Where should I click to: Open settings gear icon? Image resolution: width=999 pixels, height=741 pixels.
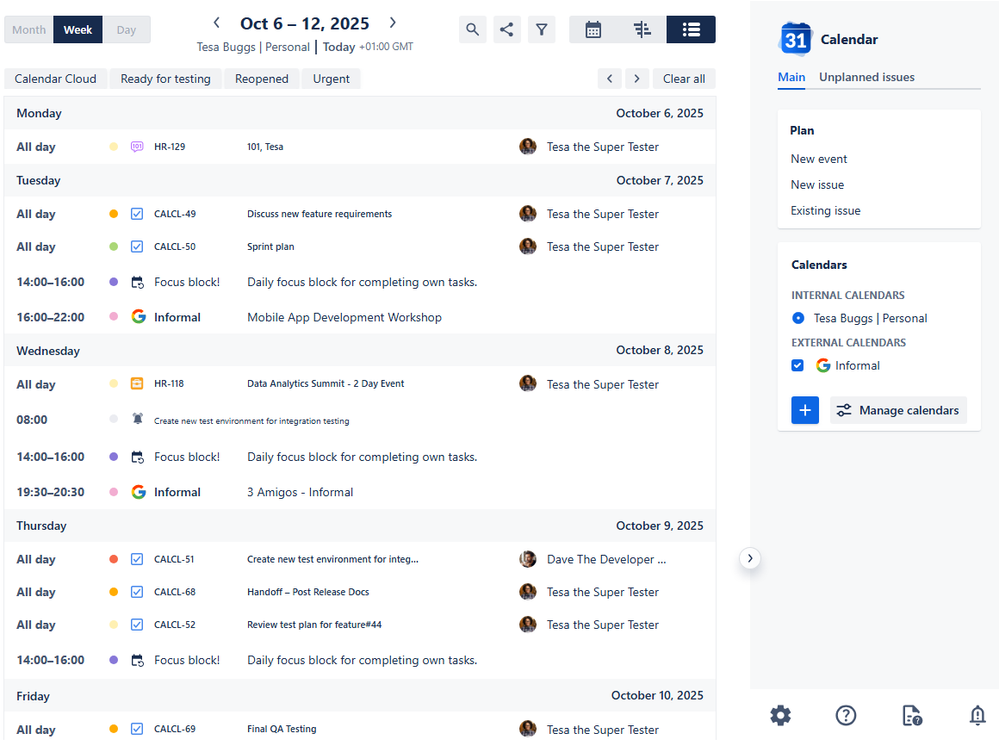[x=780, y=716]
